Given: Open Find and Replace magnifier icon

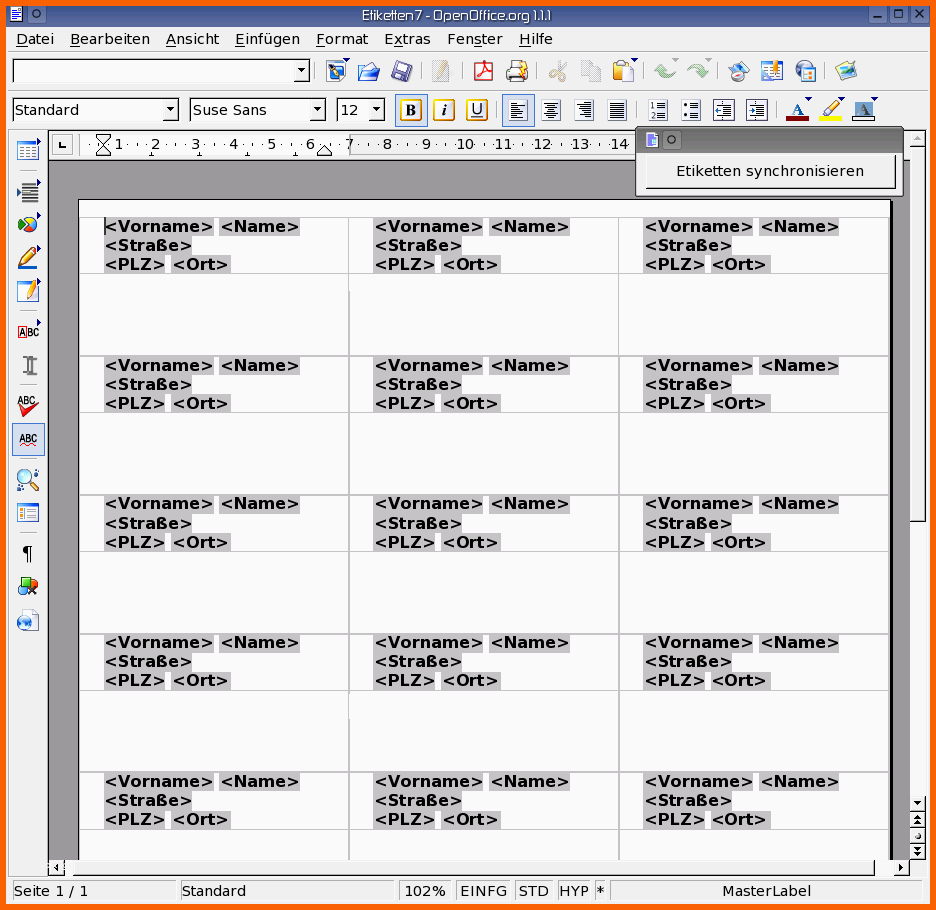Looking at the screenshot, I should click(x=28, y=480).
